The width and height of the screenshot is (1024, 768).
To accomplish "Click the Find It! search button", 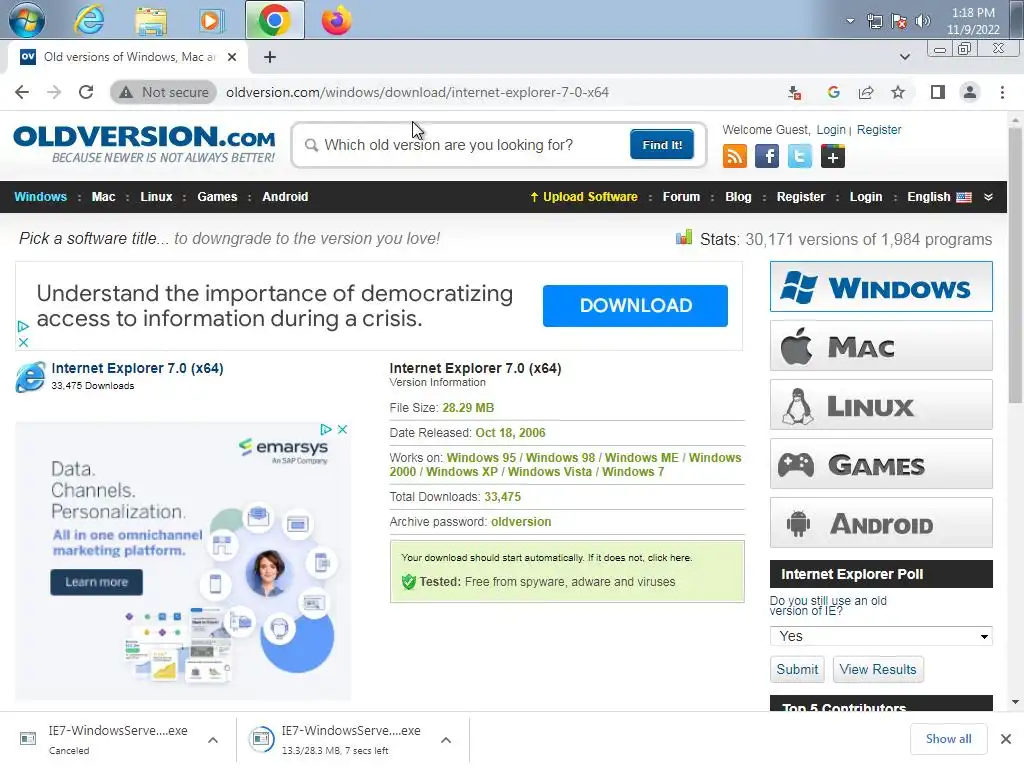I will pos(662,144).
